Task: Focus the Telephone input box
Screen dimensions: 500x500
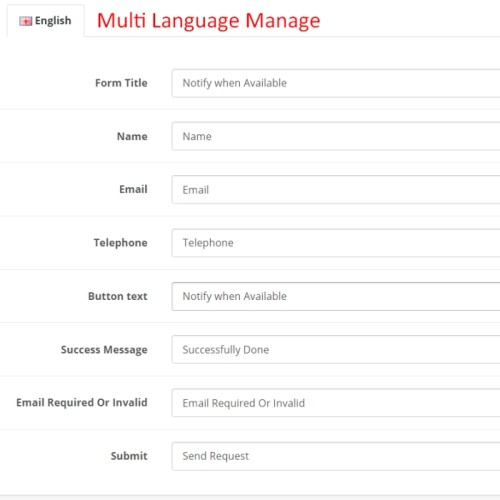Action: pos(336,243)
